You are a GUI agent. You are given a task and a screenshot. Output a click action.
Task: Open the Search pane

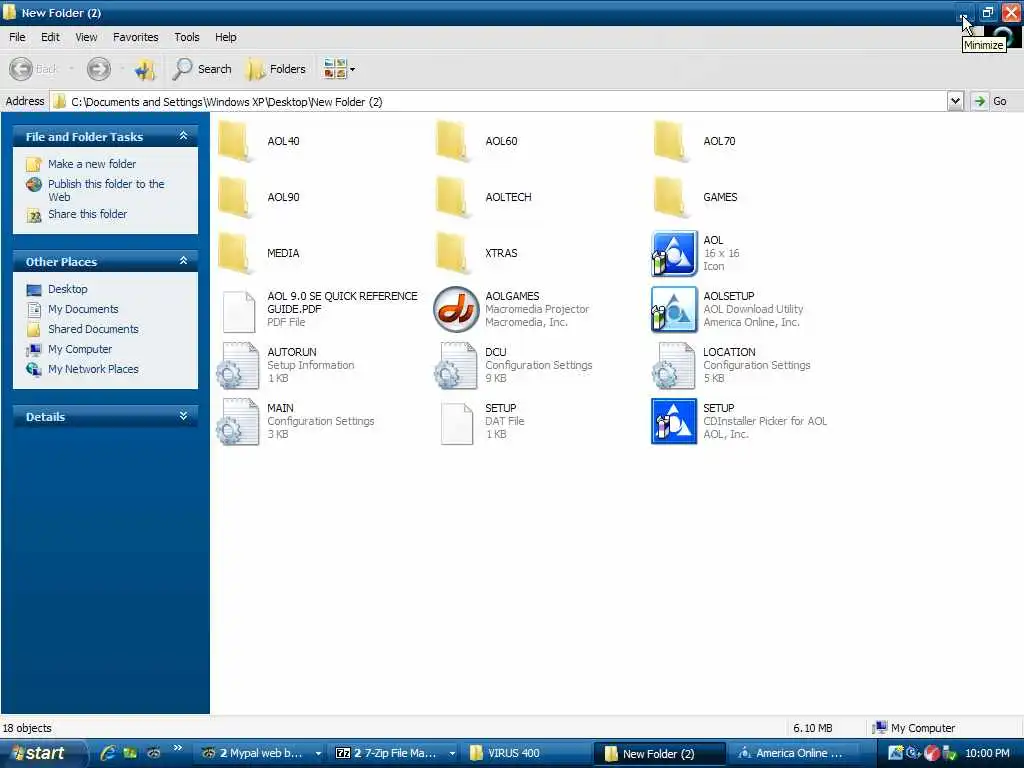click(202, 69)
